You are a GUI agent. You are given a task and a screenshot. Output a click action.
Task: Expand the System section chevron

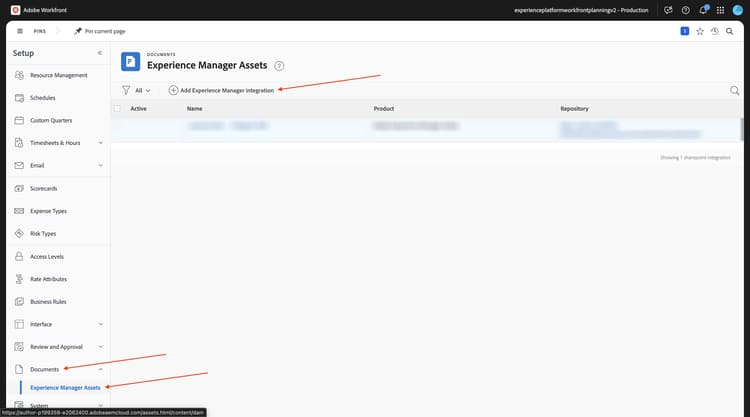tap(100, 406)
